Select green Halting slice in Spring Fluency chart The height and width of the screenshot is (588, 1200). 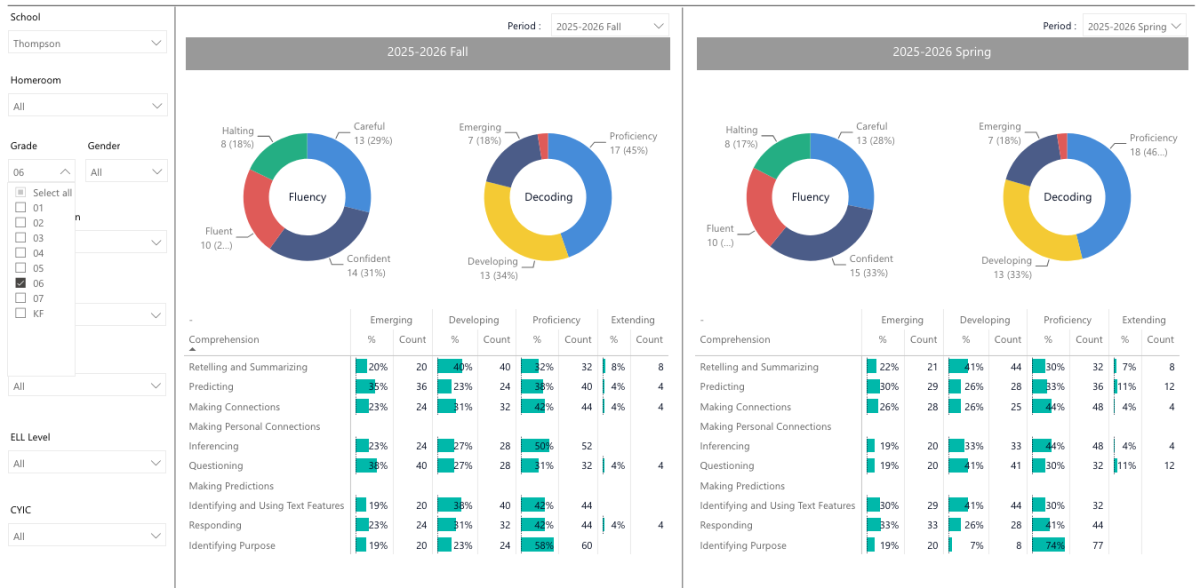(780, 156)
